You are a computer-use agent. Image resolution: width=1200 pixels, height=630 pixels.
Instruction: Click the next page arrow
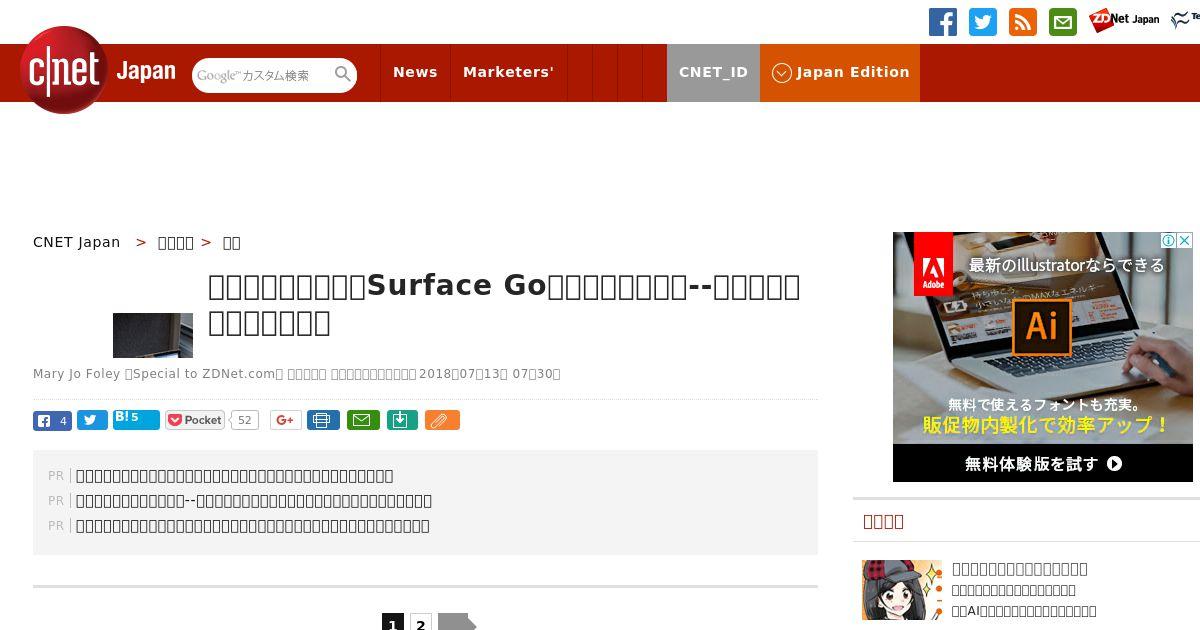456,623
